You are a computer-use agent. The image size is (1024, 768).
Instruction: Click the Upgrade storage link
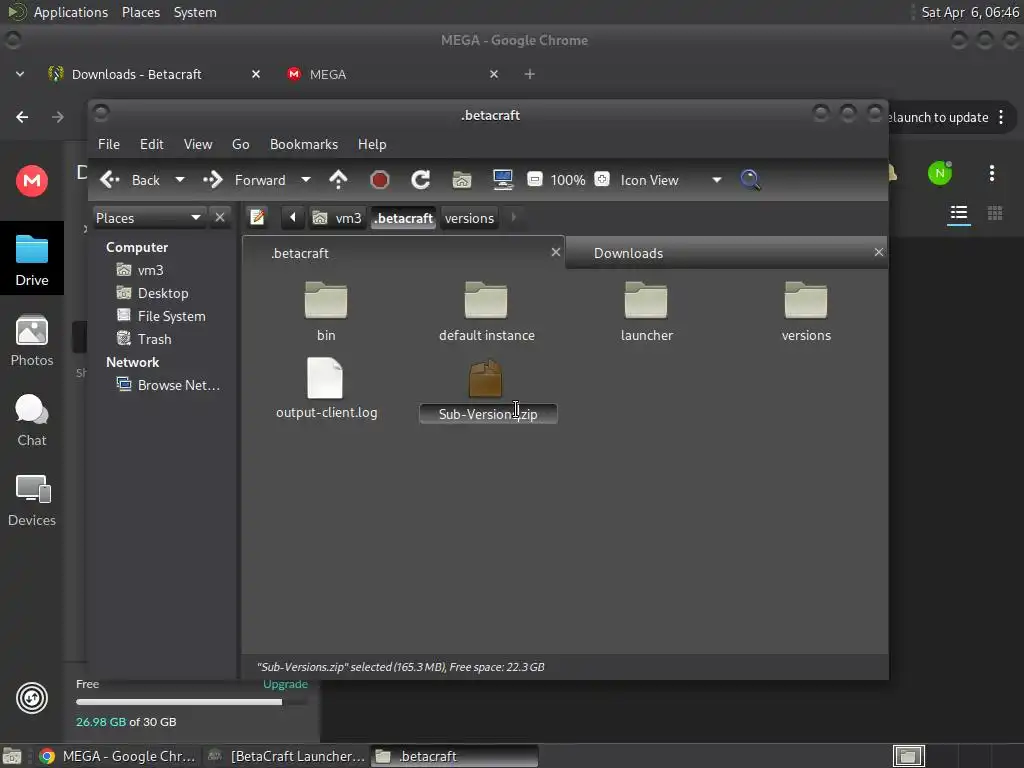(x=285, y=684)
